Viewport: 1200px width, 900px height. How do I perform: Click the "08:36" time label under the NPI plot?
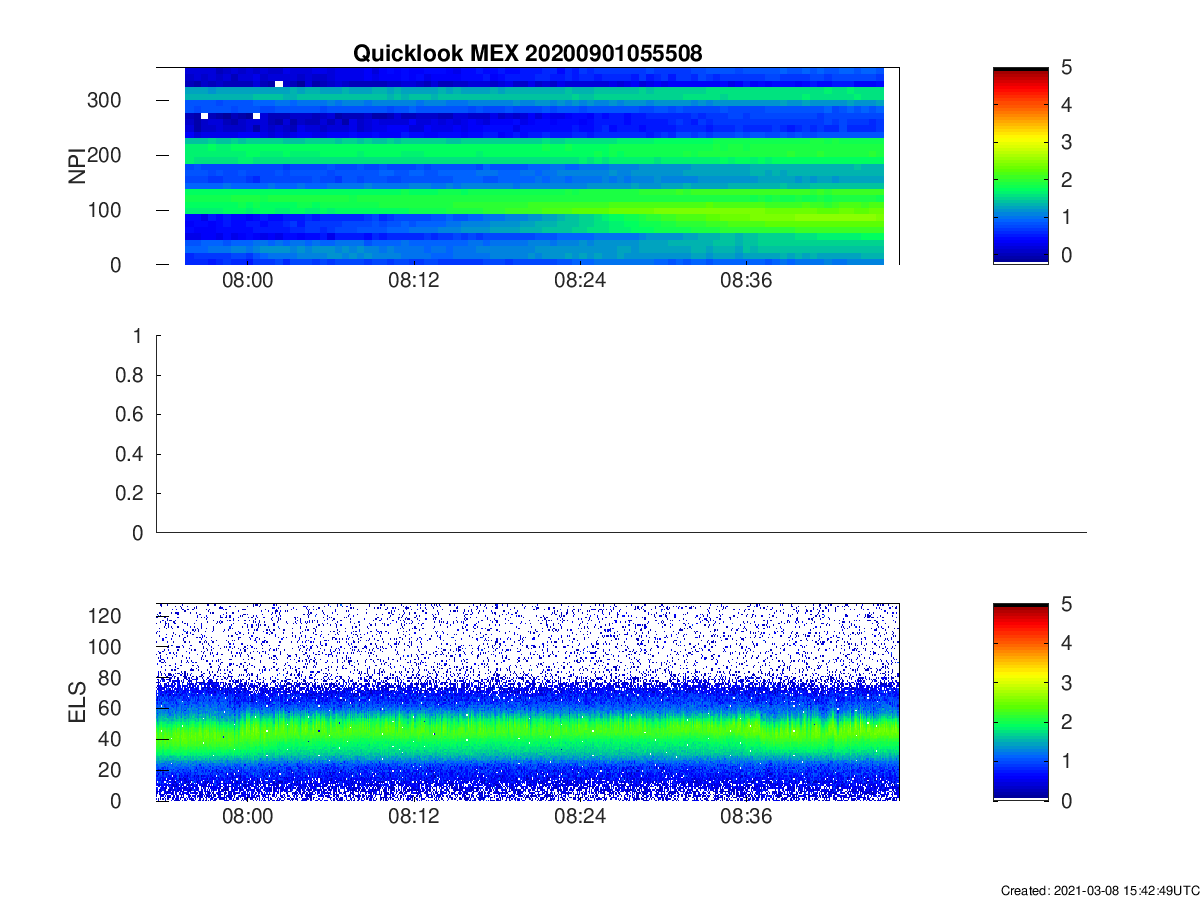[x=747, y=281]
